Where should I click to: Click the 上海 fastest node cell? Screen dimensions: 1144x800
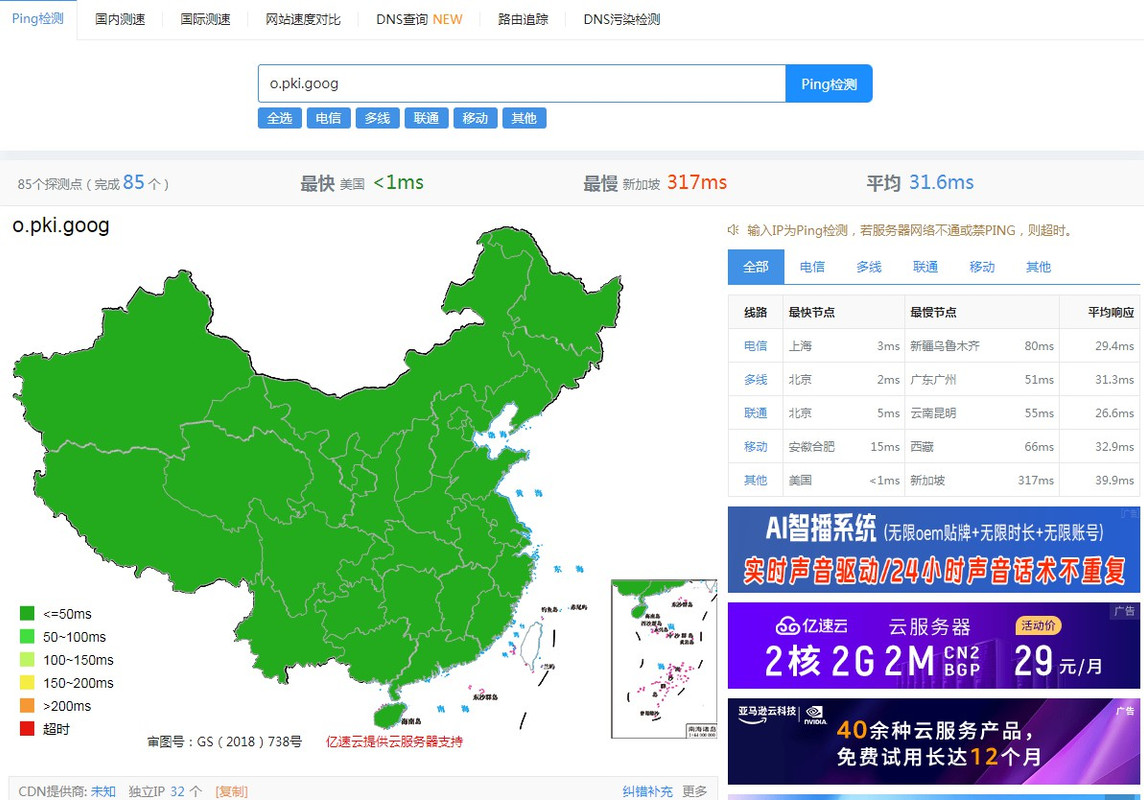[x=800, y=346]
